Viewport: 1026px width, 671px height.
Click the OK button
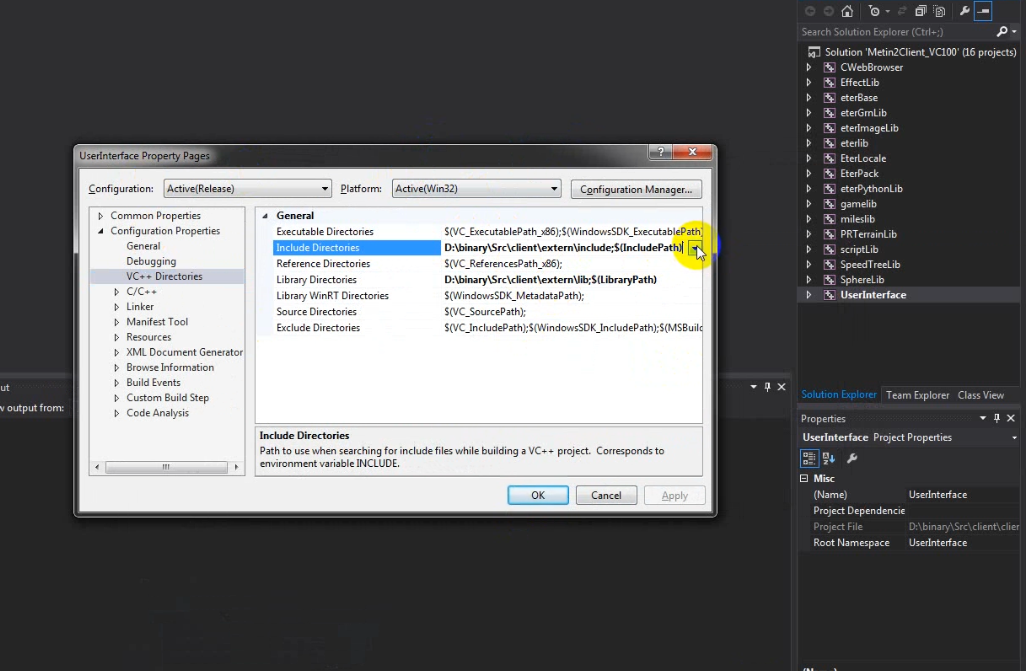(538, 496)
